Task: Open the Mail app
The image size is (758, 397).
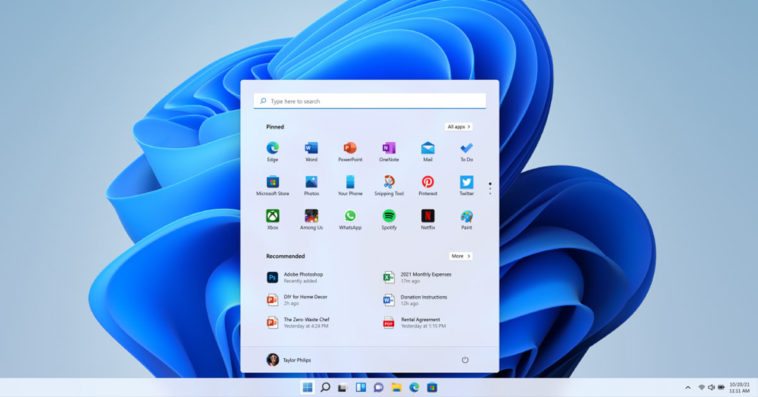Action: coord(427,151)
